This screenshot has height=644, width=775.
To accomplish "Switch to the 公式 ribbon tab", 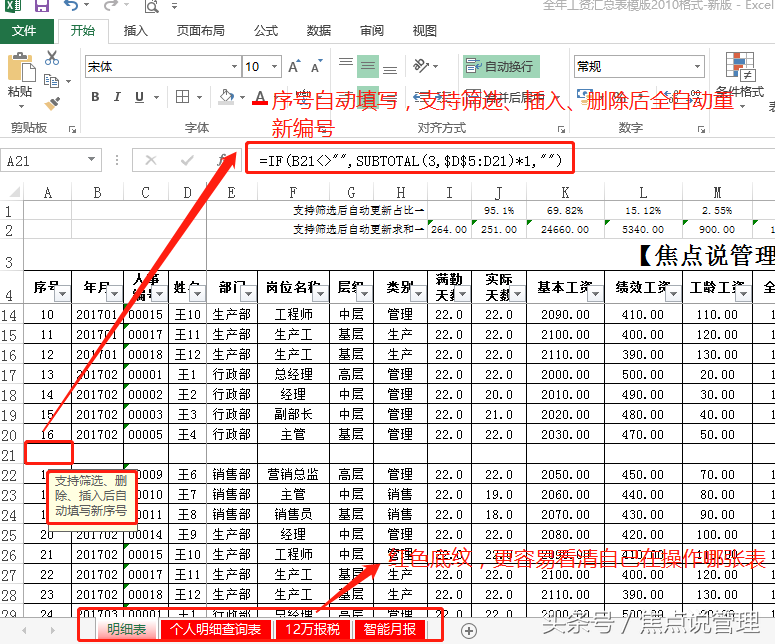I will coord(266,31).
